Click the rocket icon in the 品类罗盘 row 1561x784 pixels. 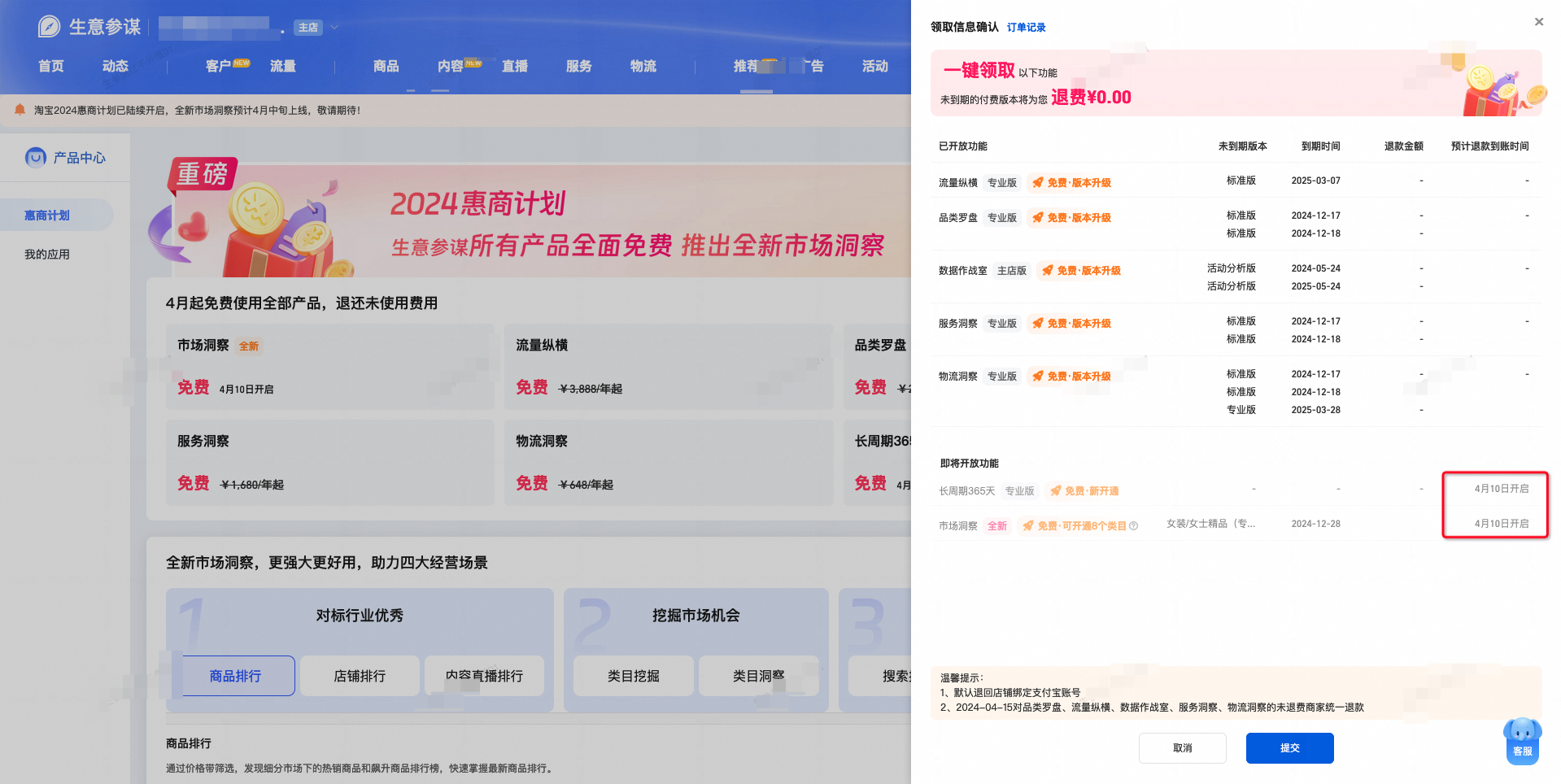pyautogui.click(x=1038, y=218)
